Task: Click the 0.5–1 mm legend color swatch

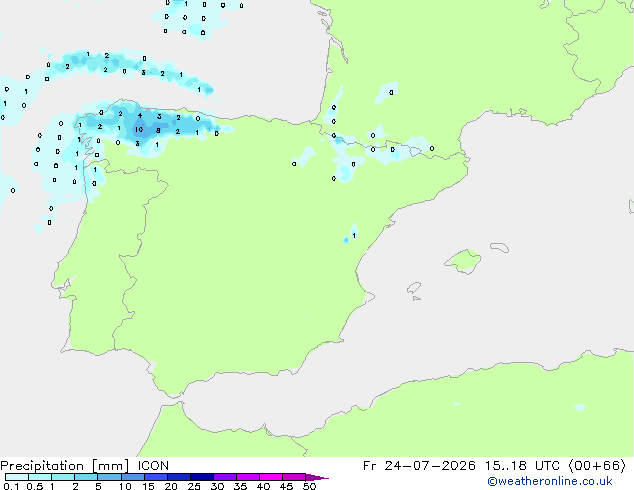Action: click(x=40, y=477)
